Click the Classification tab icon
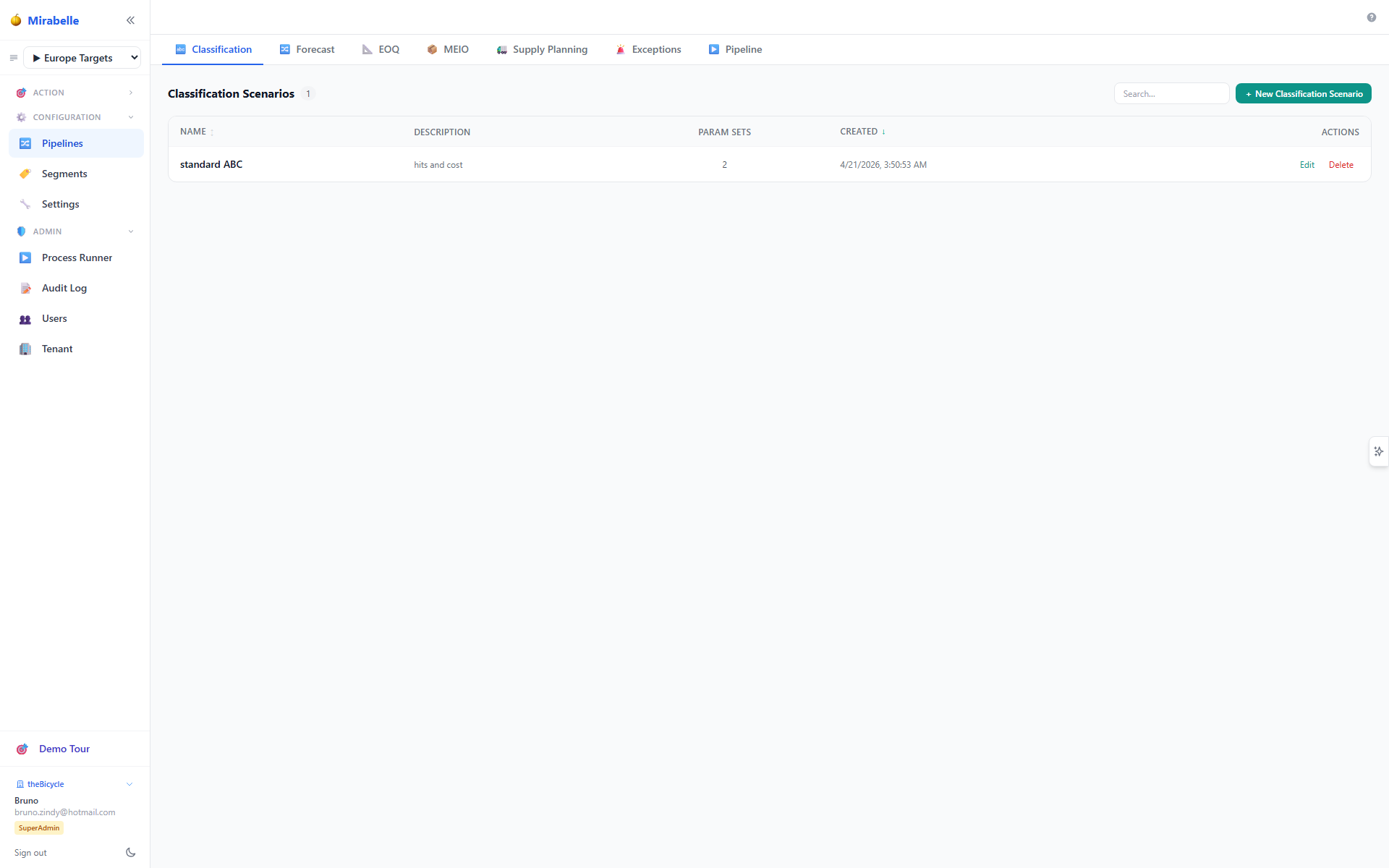The width and height of the screenshot is (1389, 868). [181, 49]
